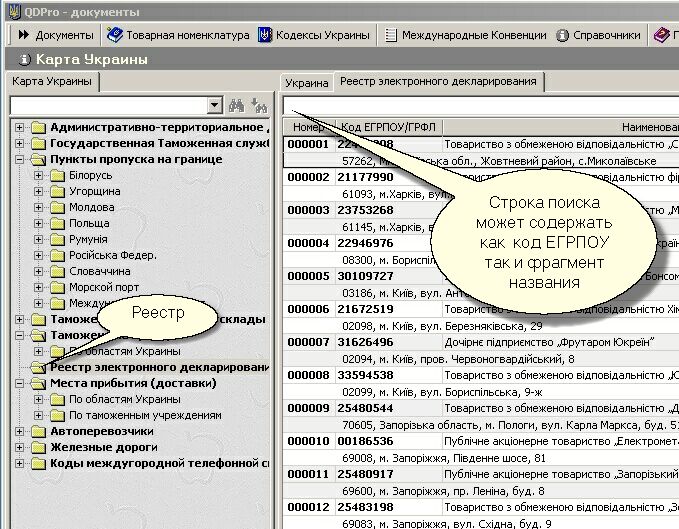Screen dimensions: 679x529
Task: Sort by the Номер column header
Action: (310, 127)
